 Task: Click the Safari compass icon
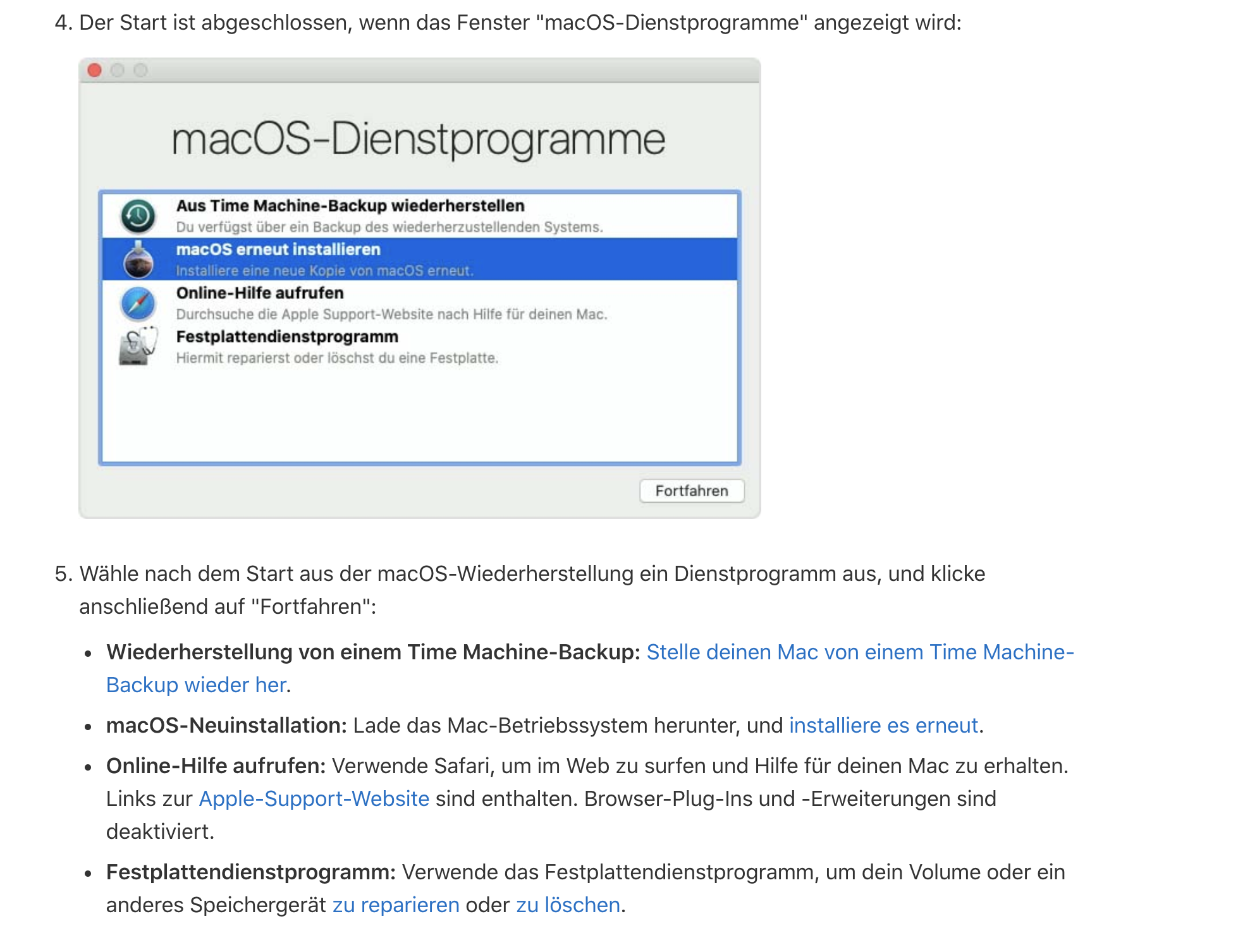pyautogui.click(x=138, y=303)
